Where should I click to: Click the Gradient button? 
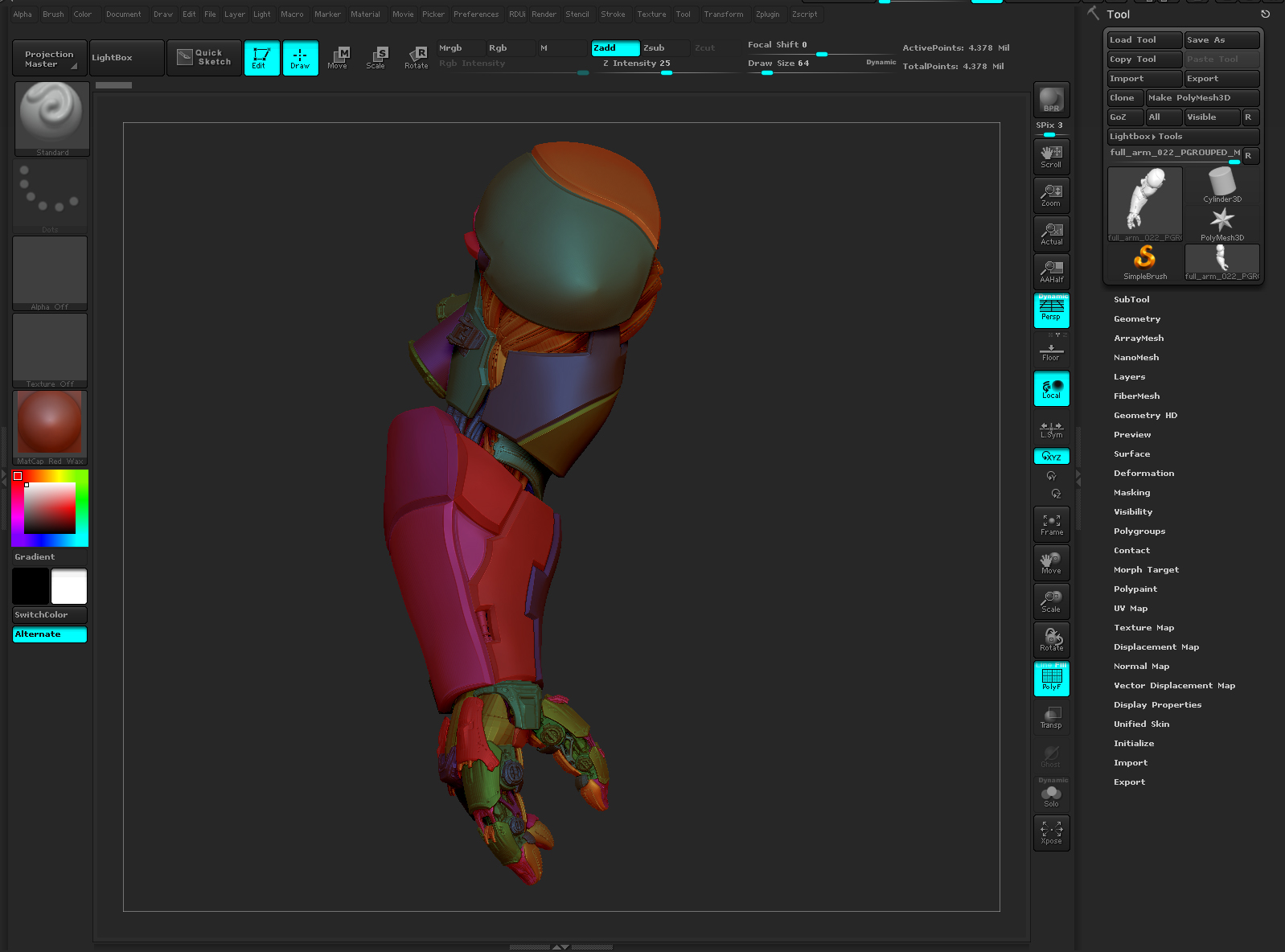50,557
